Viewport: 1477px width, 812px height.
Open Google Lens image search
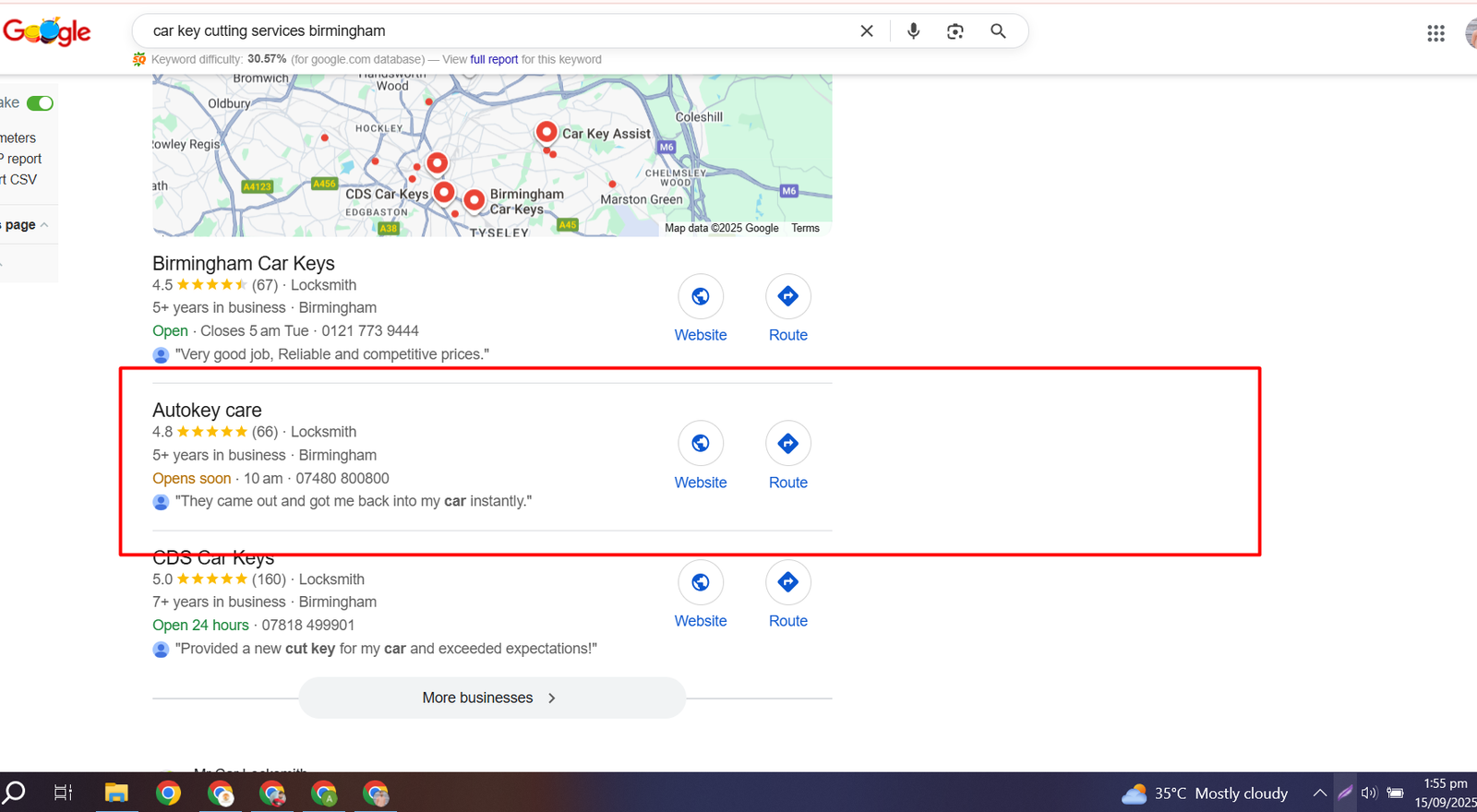[x=955, y=31]
